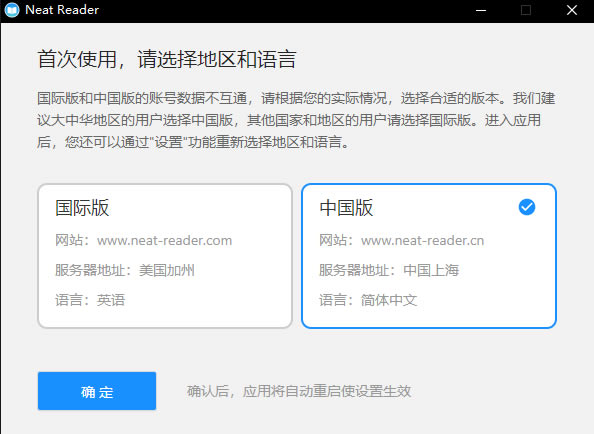Viewport: 594px width, 434px height.
Task: Click 服务器地址：美国加州 text
Action: point(125,270)
